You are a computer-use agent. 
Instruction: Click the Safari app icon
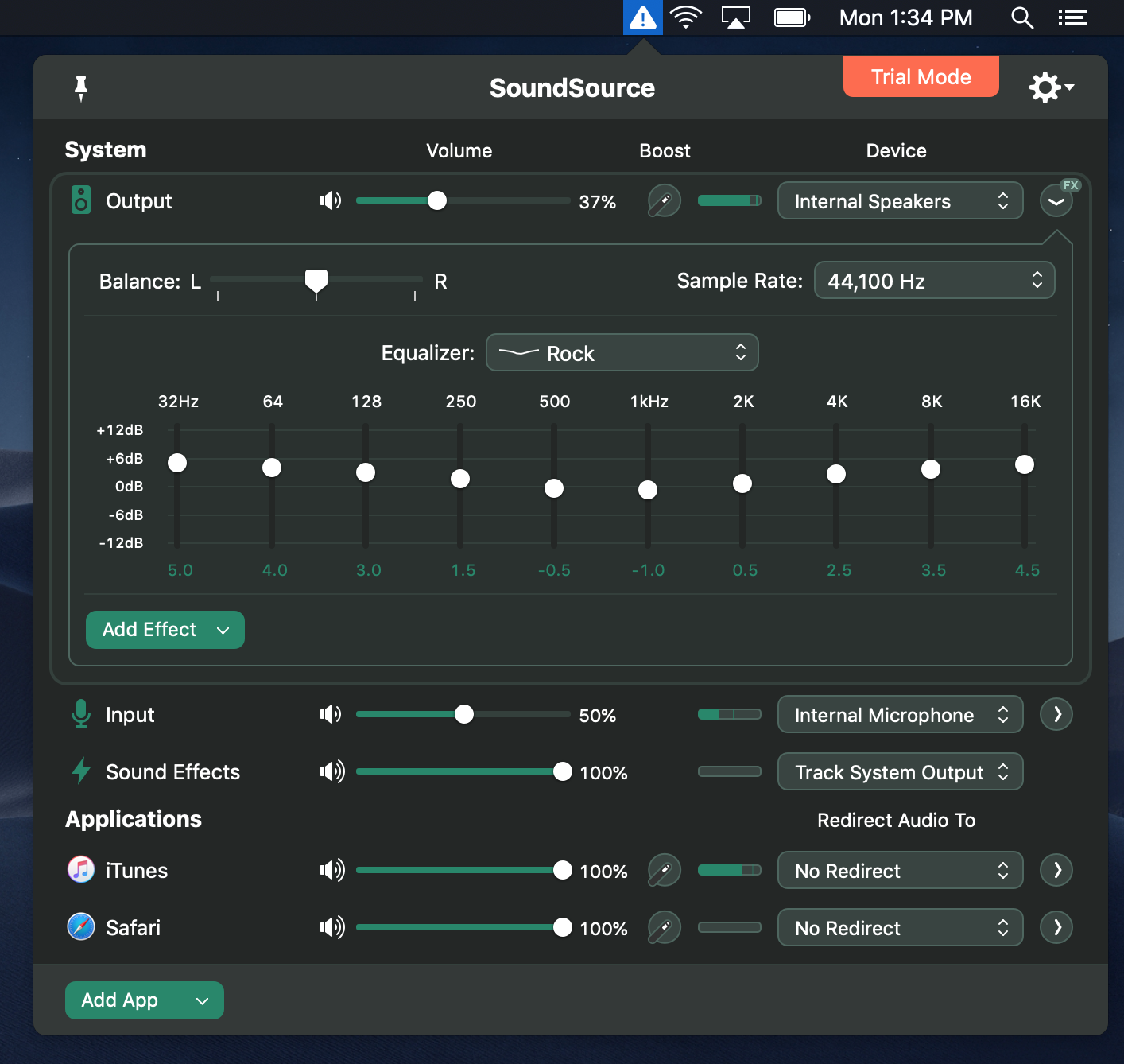pos(81,927)
